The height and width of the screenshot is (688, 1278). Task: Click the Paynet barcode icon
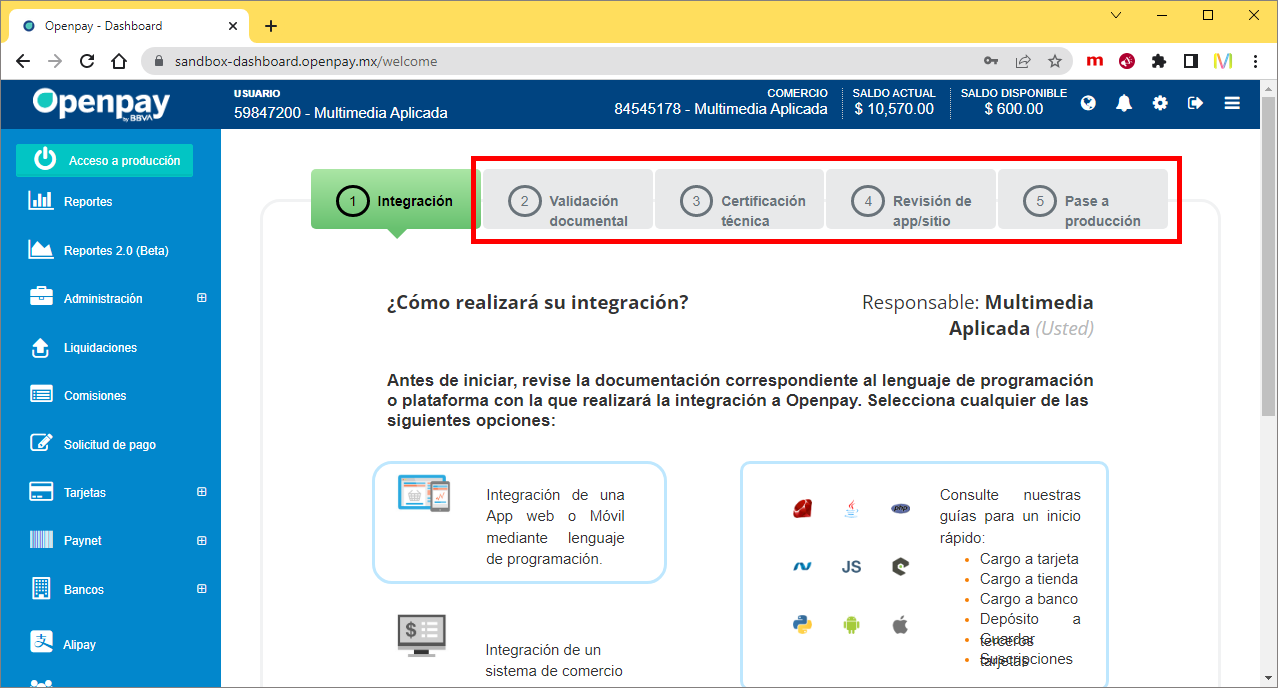pos(41,540)
